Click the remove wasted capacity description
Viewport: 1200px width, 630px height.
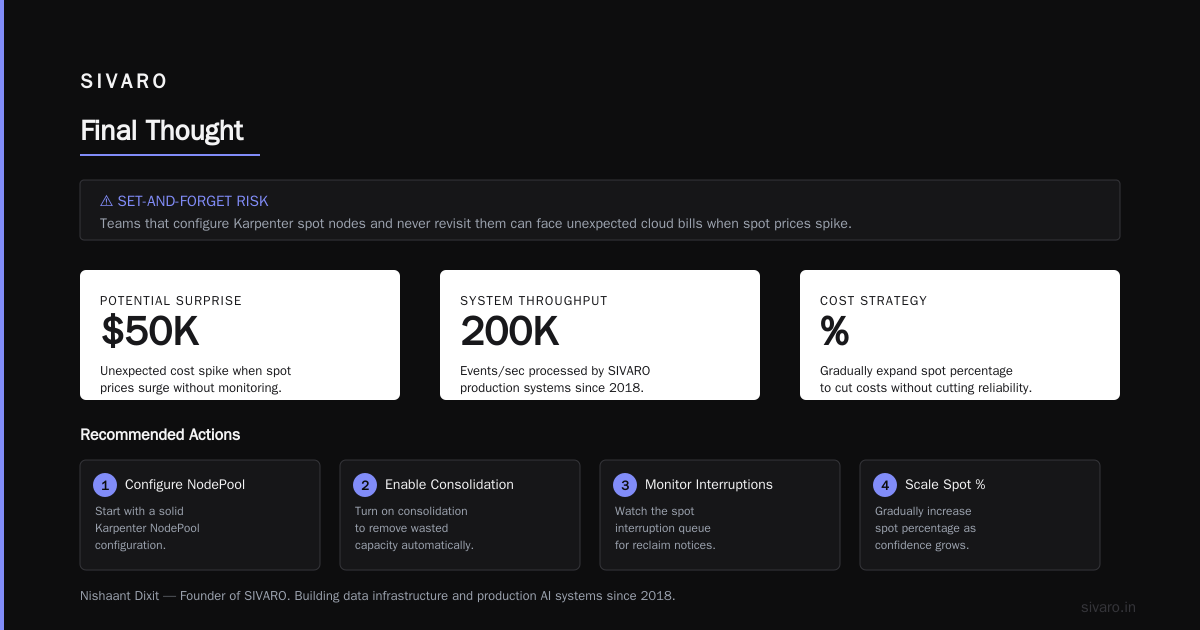(414, 528)
